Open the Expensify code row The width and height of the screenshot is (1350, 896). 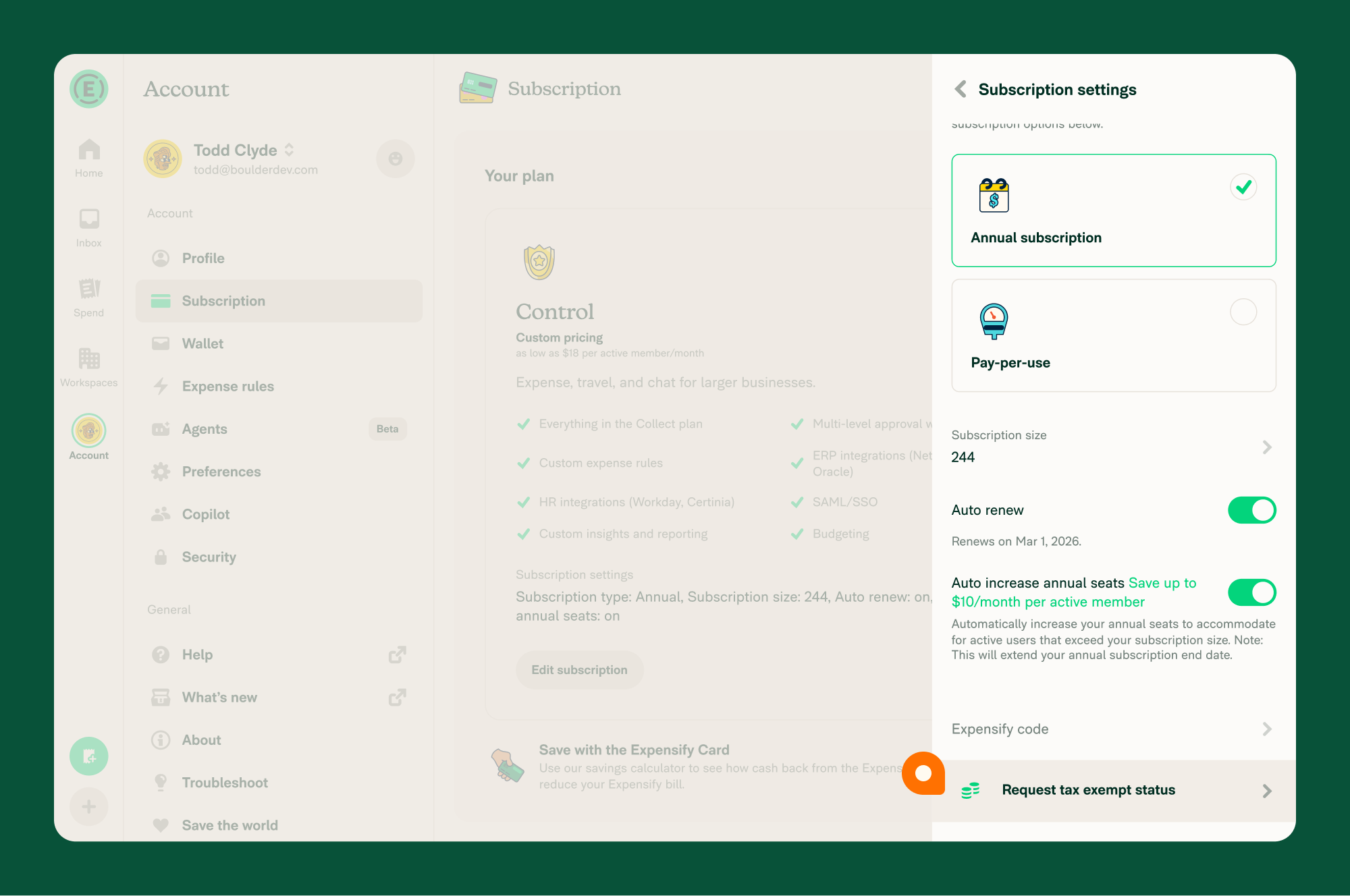point(1114,729)
